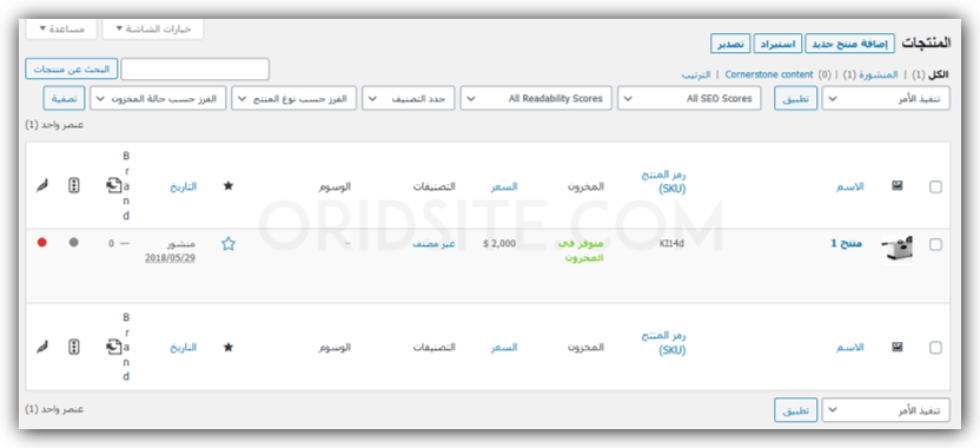Open the All Readability Scores dropdown
This screenshot has width=980, height=448.
tap(536, 99)
